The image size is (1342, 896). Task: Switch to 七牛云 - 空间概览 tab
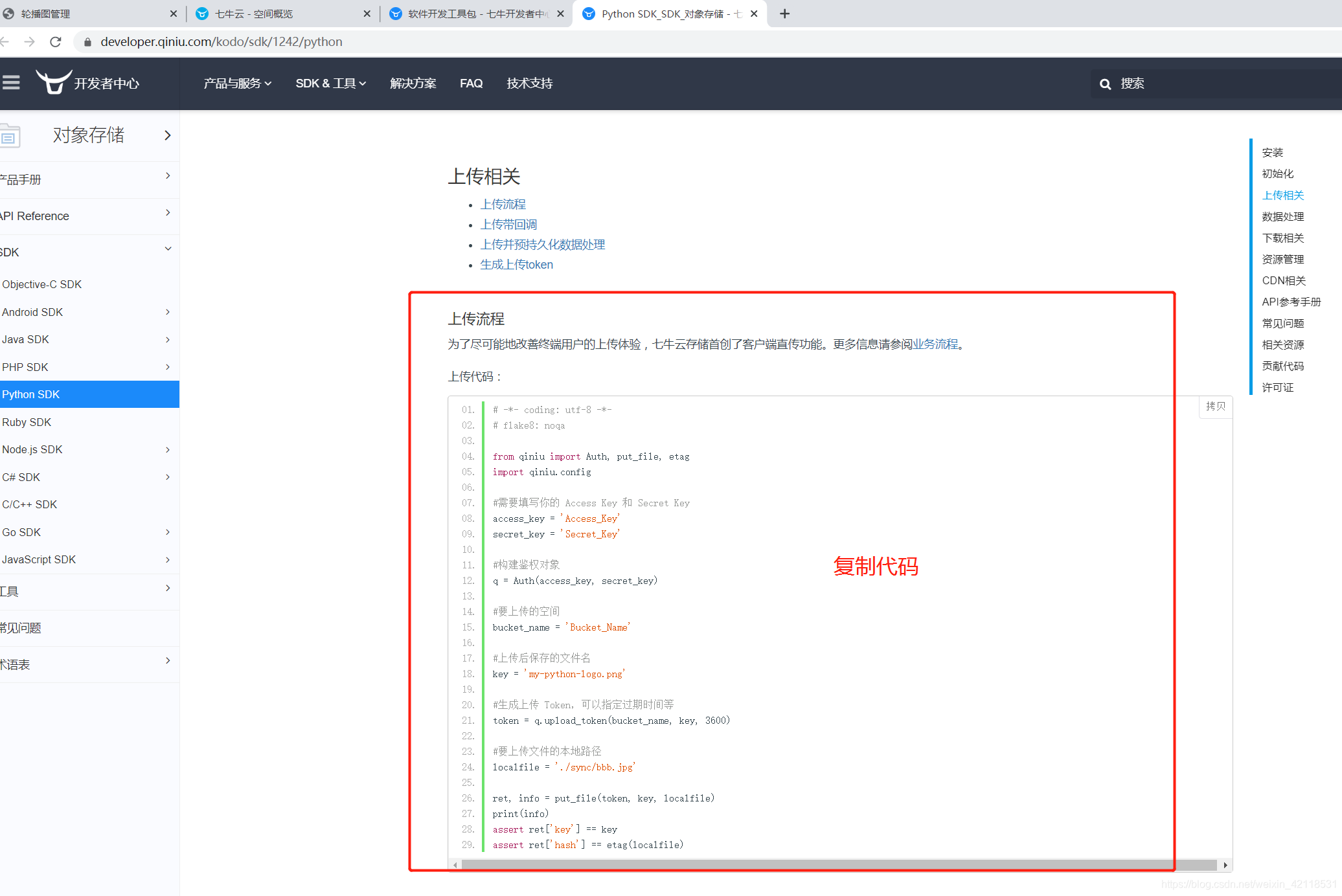(282, 14)
